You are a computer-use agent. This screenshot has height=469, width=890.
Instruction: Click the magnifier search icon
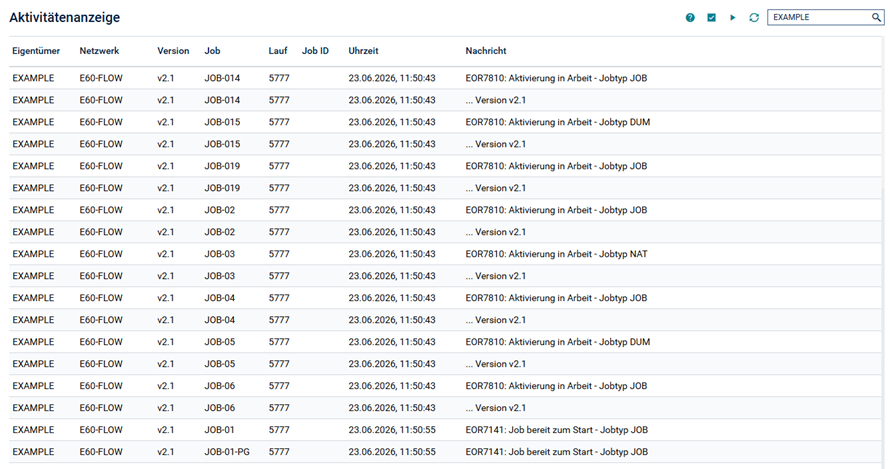[876, 18]
